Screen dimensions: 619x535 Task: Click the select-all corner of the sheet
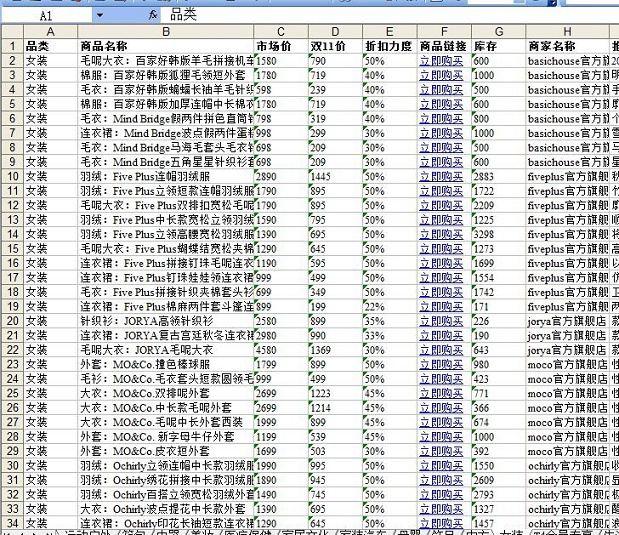coord(12,32)
